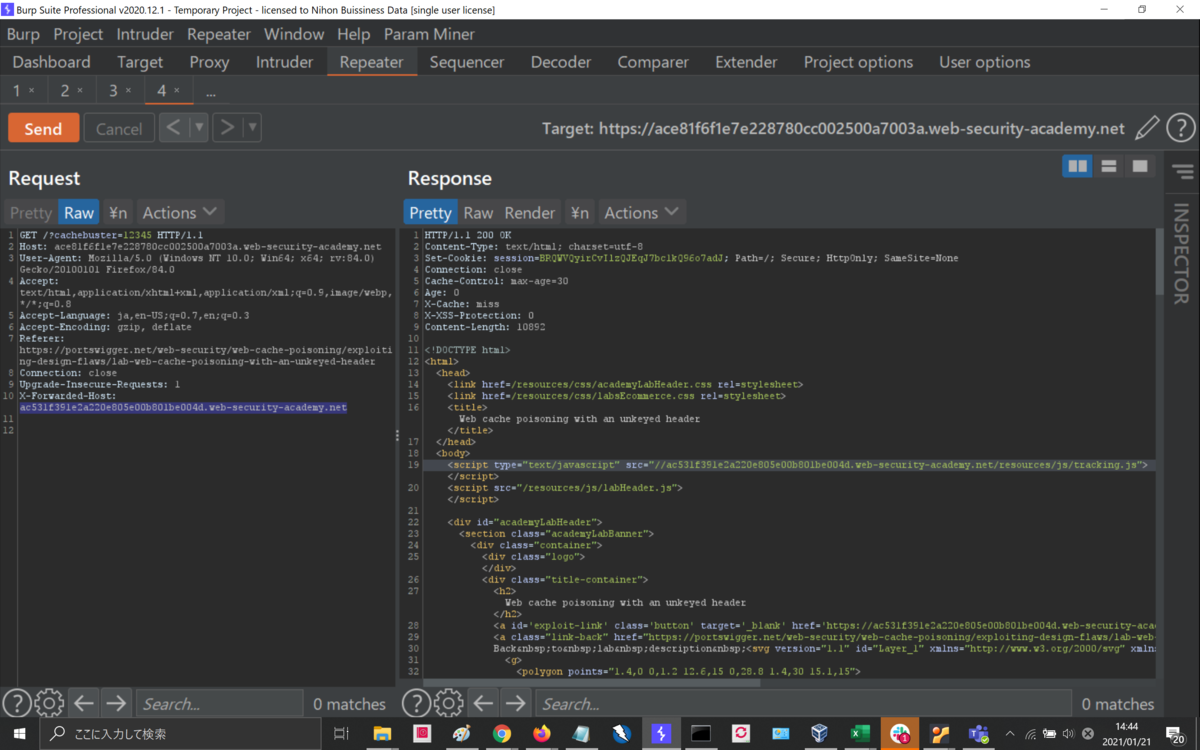Switch to the Extender tab
1200x750 pixels.
746,62
